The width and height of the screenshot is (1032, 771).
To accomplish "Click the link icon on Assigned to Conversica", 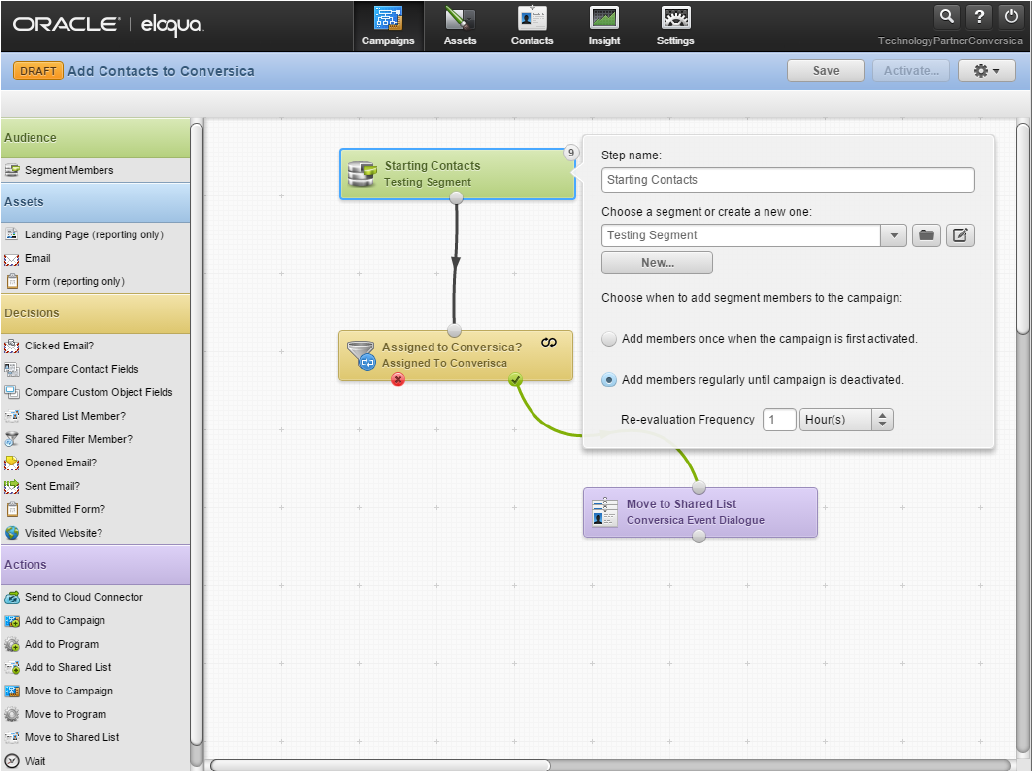I will tap(548, 342).
